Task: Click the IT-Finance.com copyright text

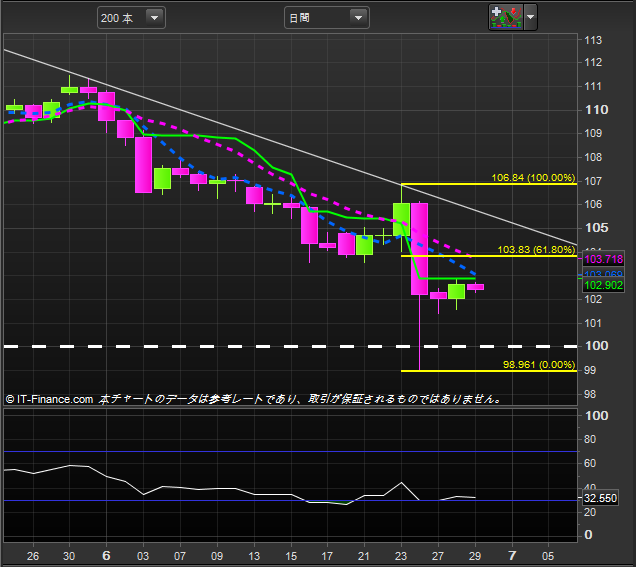Action: click(x=49, y=399)
